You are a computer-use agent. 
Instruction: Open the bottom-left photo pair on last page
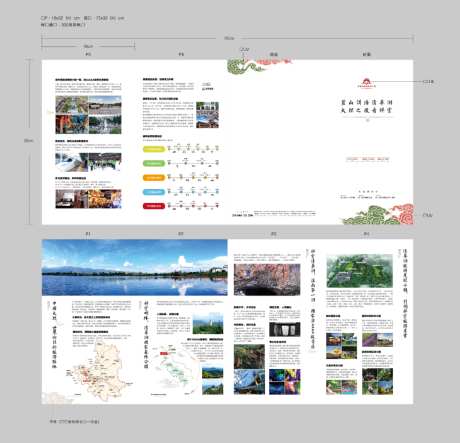tap(341, 387)
